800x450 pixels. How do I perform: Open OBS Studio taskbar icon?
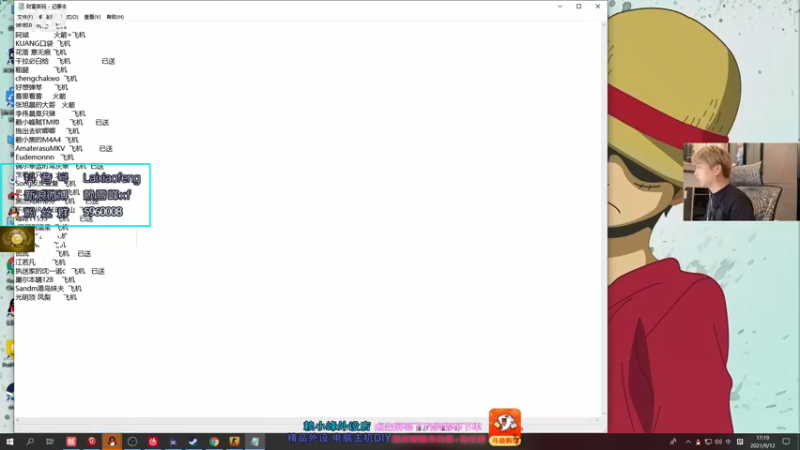pyautogui.click(x=132, y=441)
